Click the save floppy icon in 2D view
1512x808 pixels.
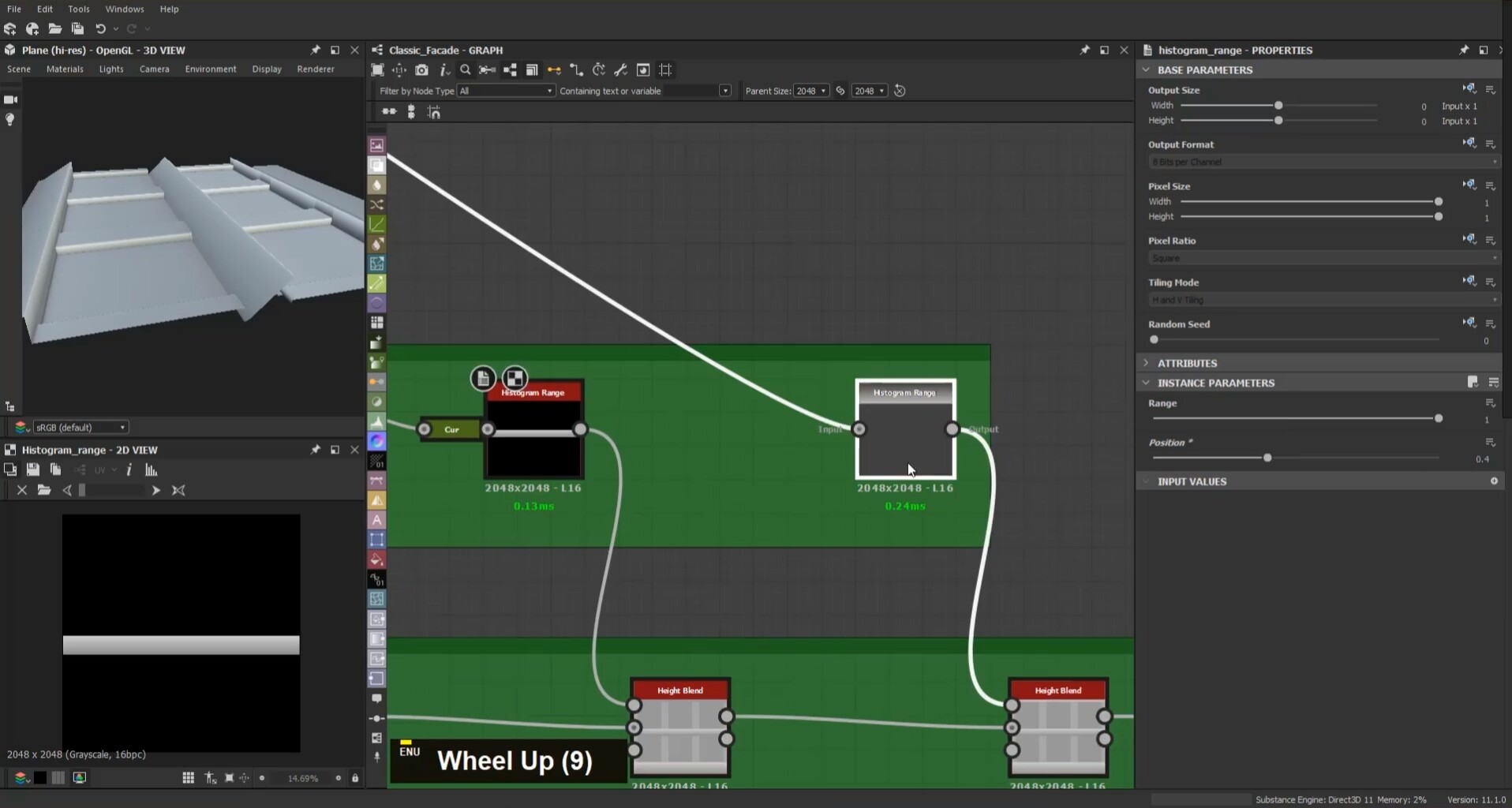coord(32,470)
